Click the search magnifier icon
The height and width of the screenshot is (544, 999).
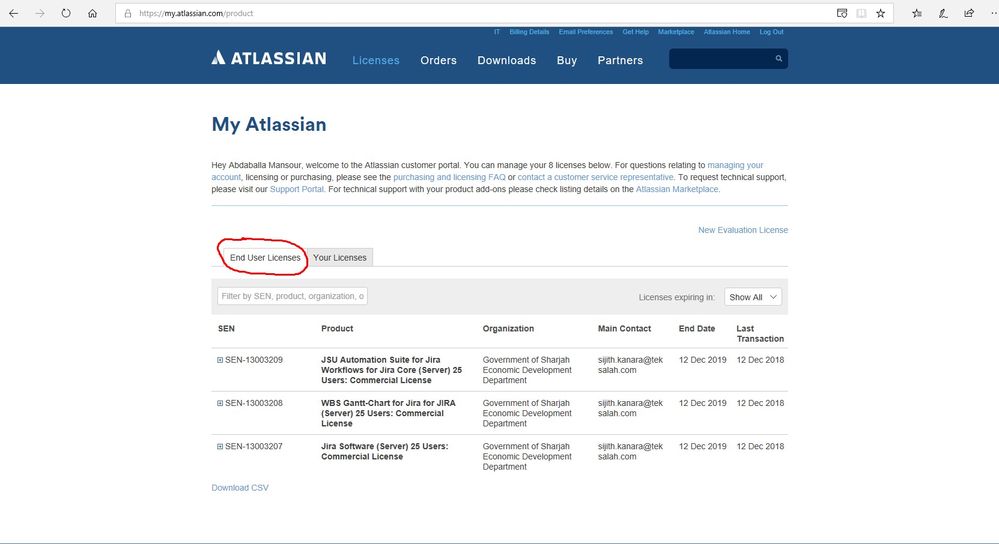pyautogui.click(x=779, y=59)
